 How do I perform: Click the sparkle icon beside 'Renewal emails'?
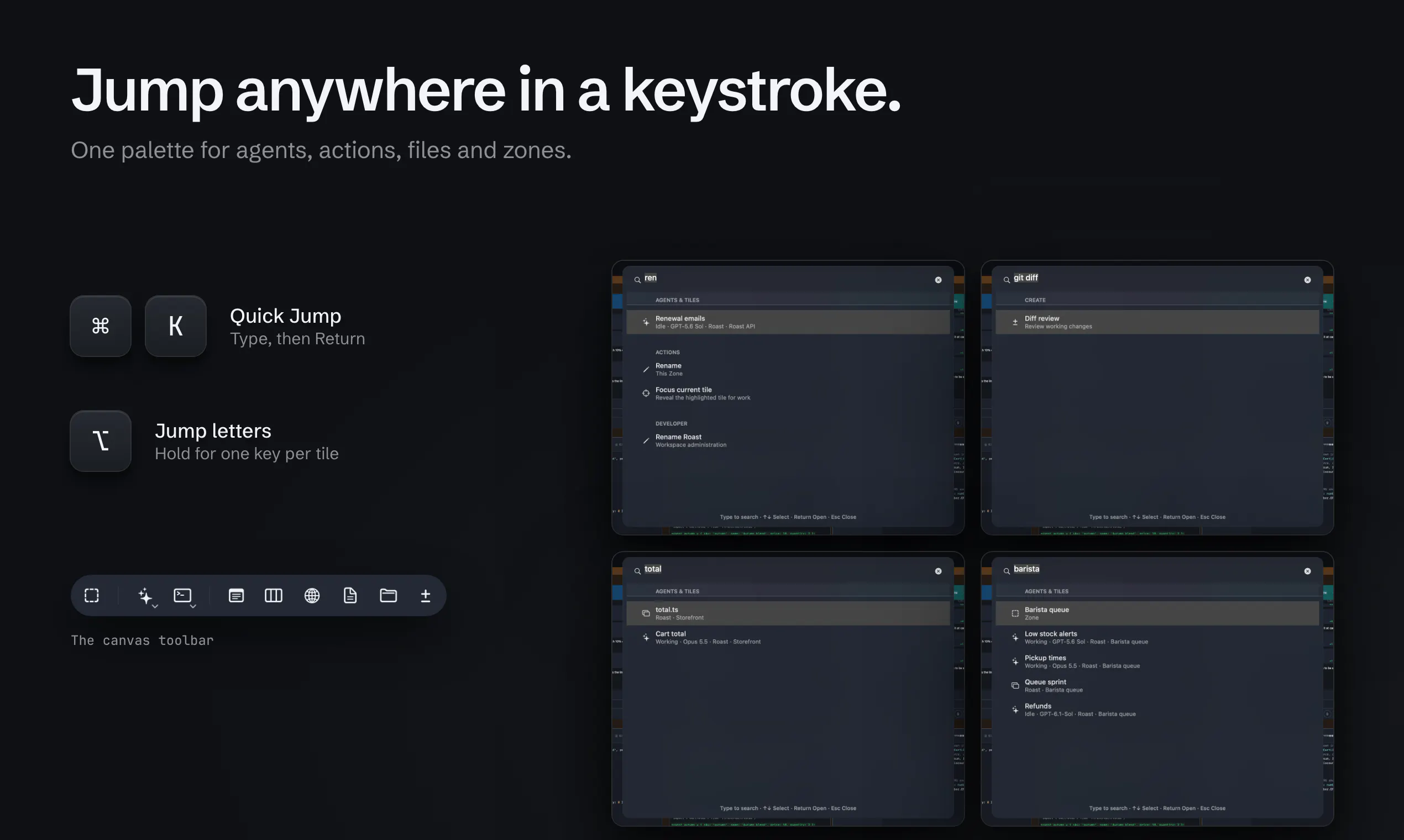(646, 322)
